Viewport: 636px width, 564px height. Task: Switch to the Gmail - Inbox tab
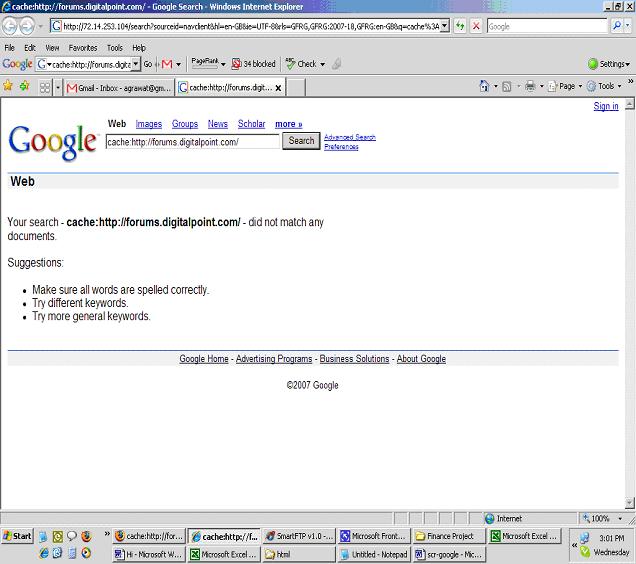click(119, 88)
